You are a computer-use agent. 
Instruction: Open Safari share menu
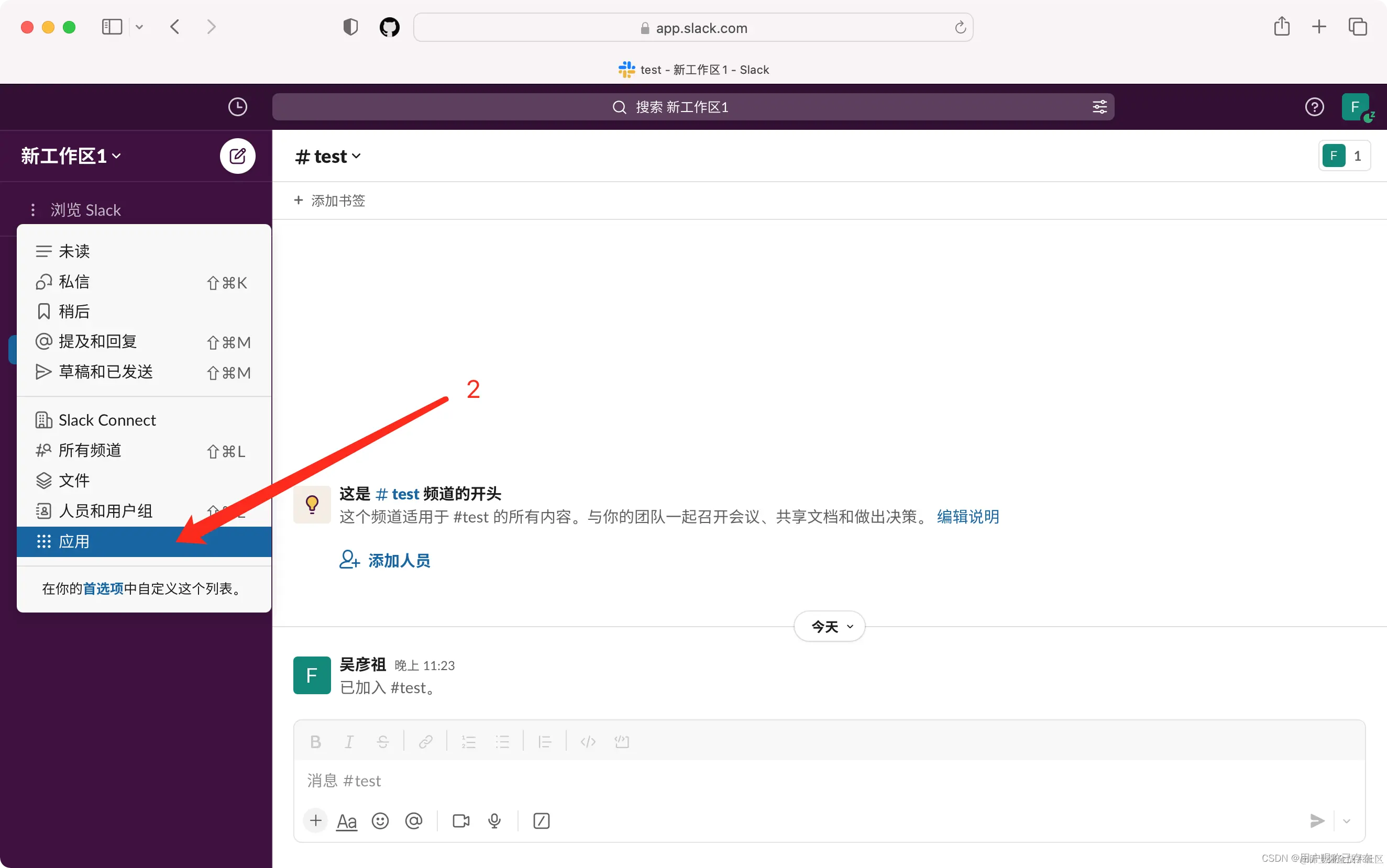tap(1281, 26)
